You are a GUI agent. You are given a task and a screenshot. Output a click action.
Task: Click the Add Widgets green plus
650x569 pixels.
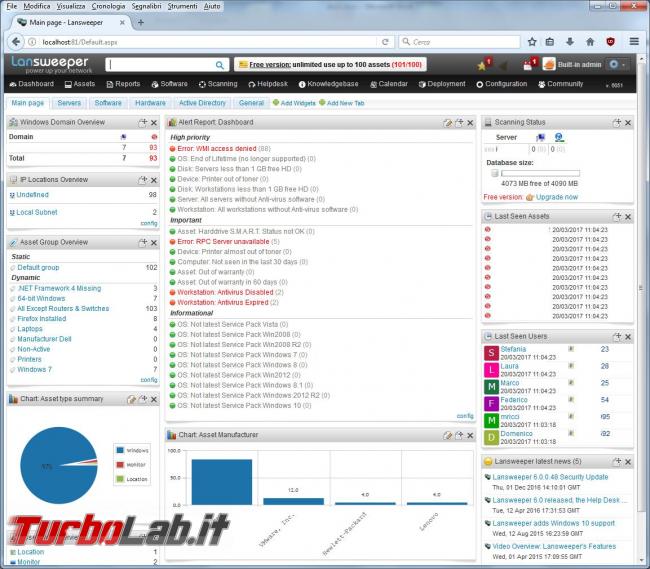point(276,102)
